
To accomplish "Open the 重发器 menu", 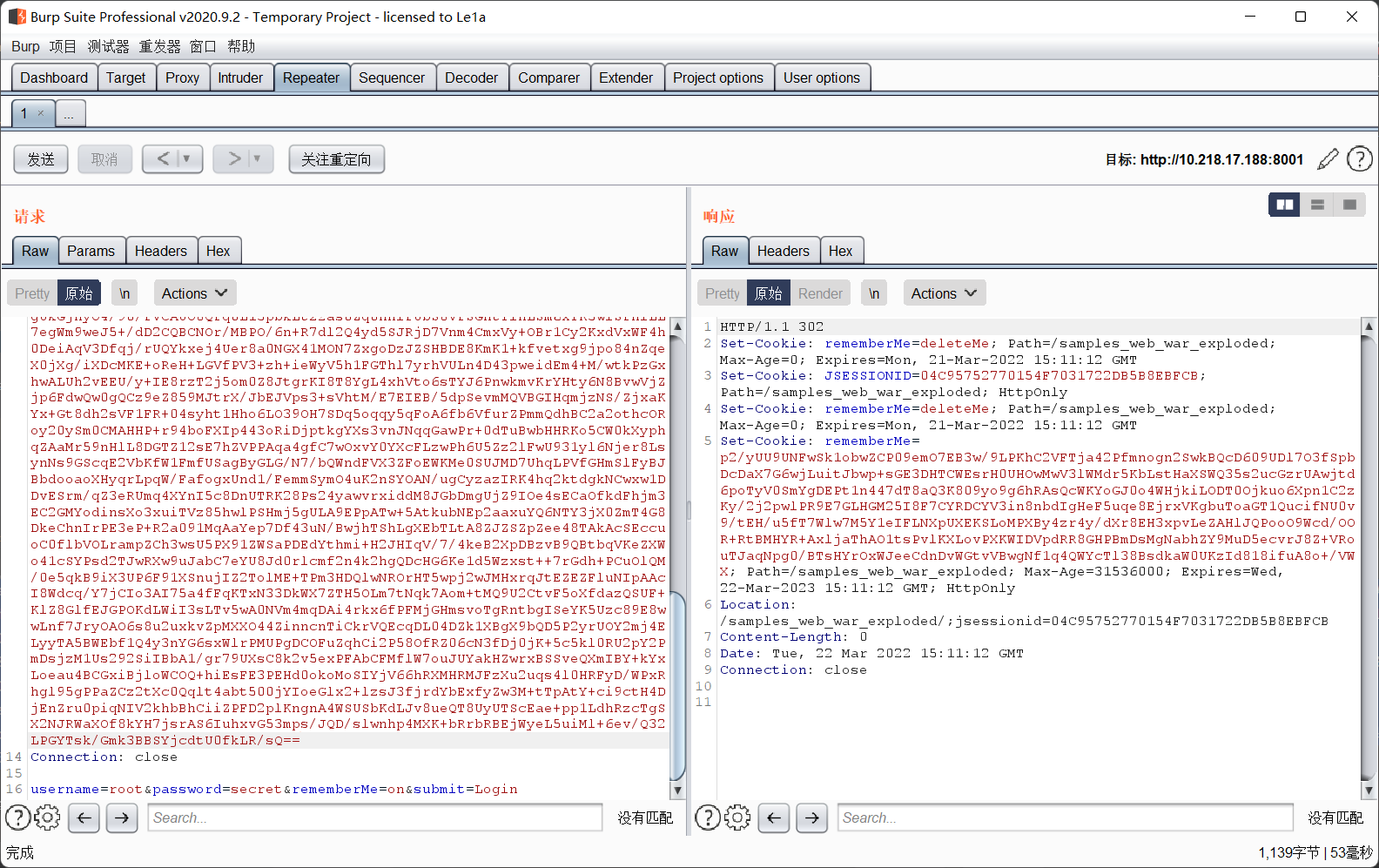I will (x=160, y=46).
